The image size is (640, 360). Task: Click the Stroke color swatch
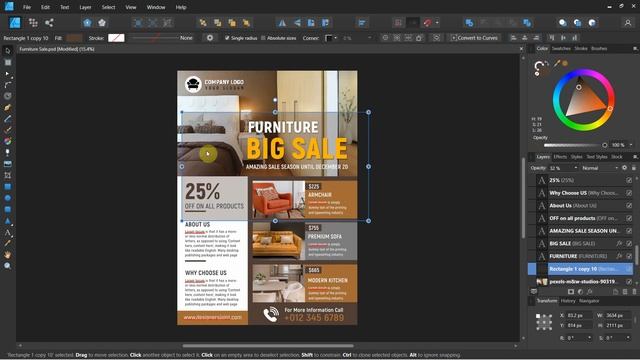click(116, 38)
